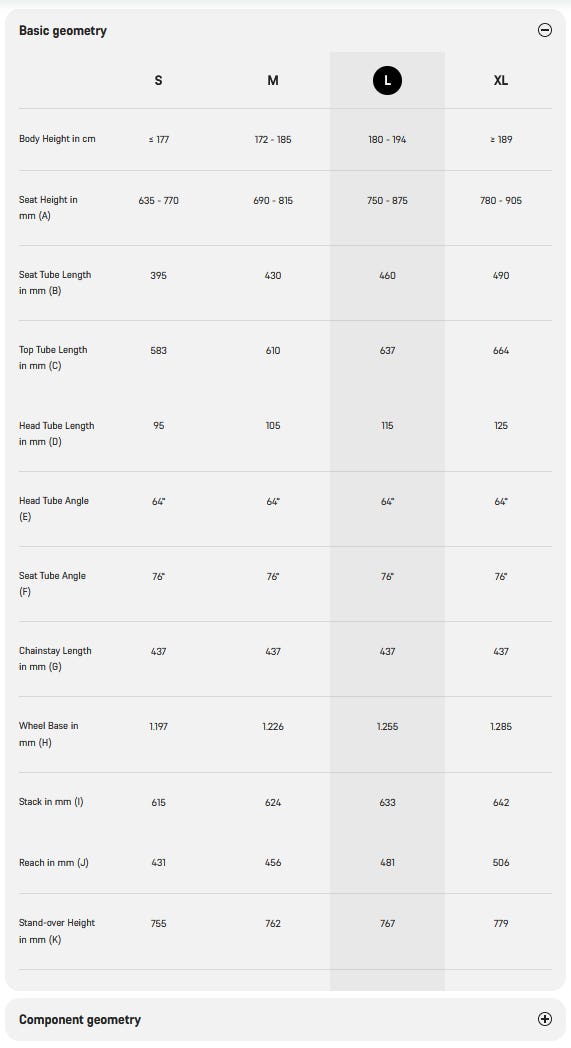Click body height range 172 - 185

pyautogui.click(x=273, y=140)
